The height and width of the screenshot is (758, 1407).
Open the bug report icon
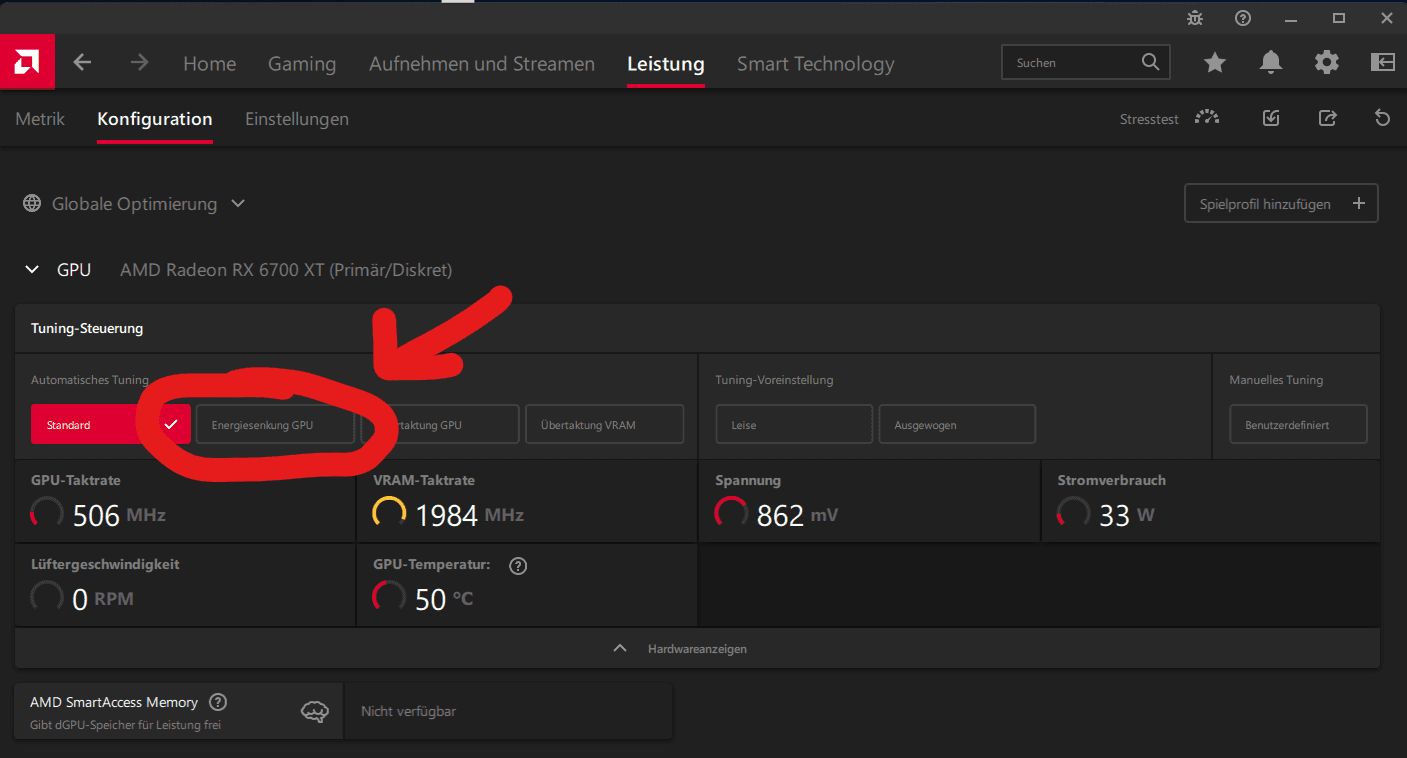1194,18
